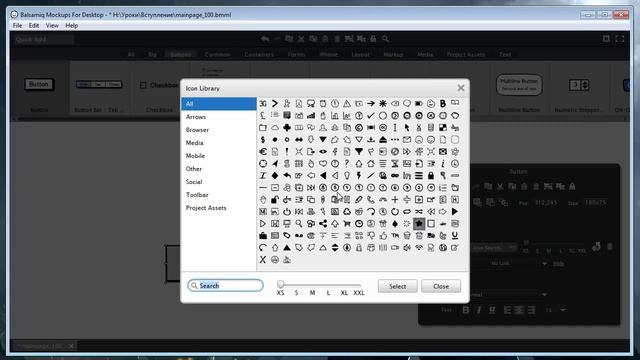Show the Other icon category

(219, 169)
